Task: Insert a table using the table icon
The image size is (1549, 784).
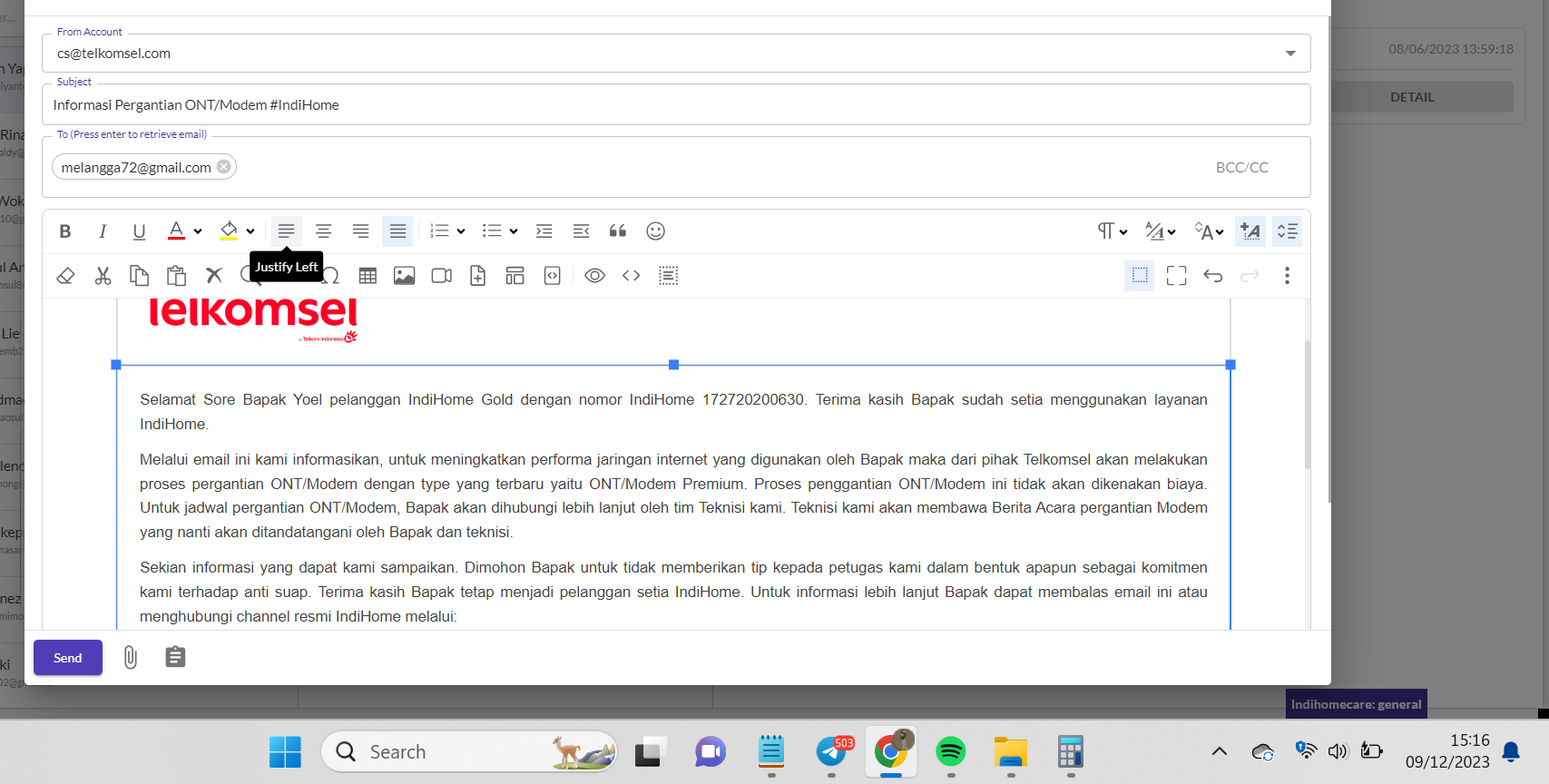Action: point(368,276)
